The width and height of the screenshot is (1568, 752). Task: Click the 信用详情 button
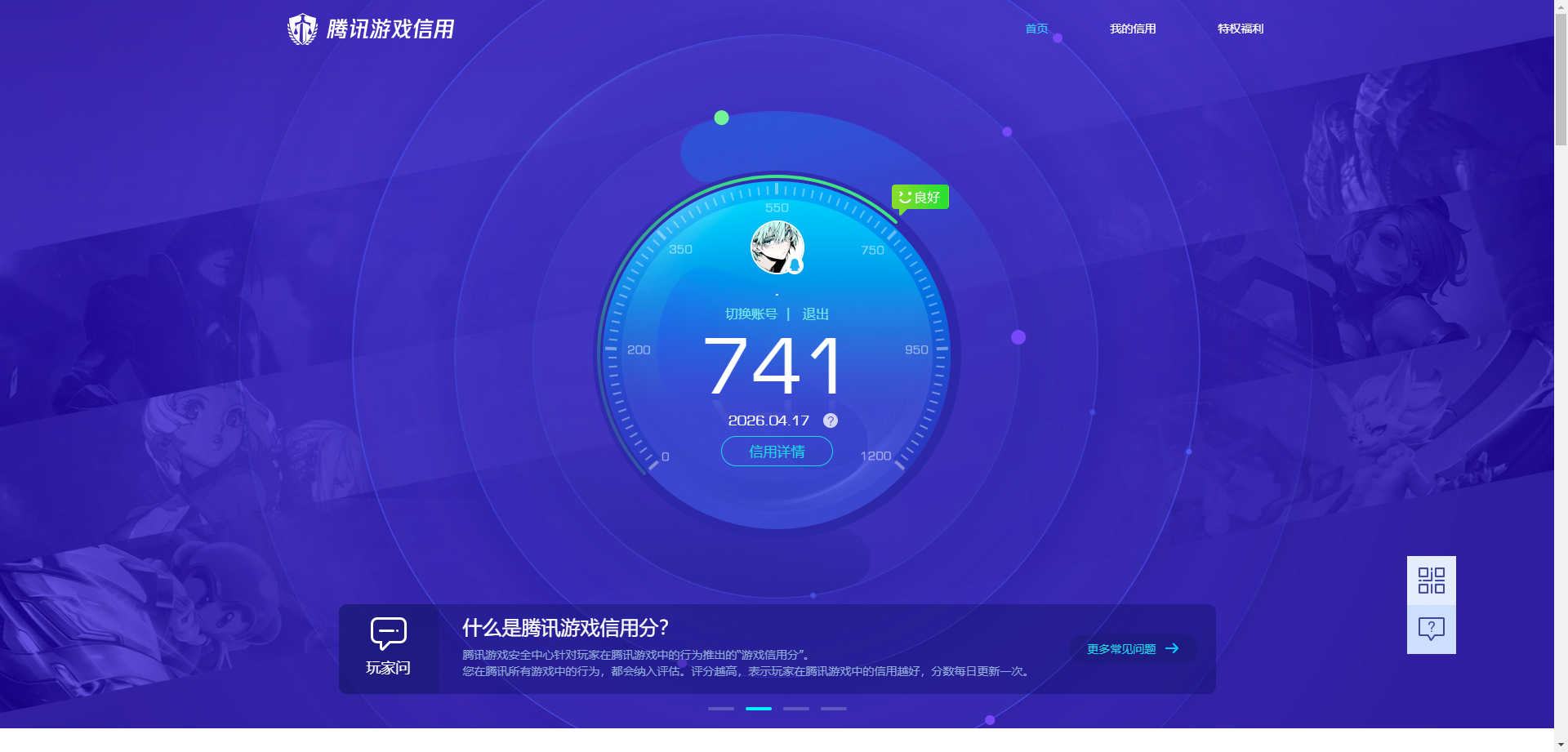(x=776, y=452)
